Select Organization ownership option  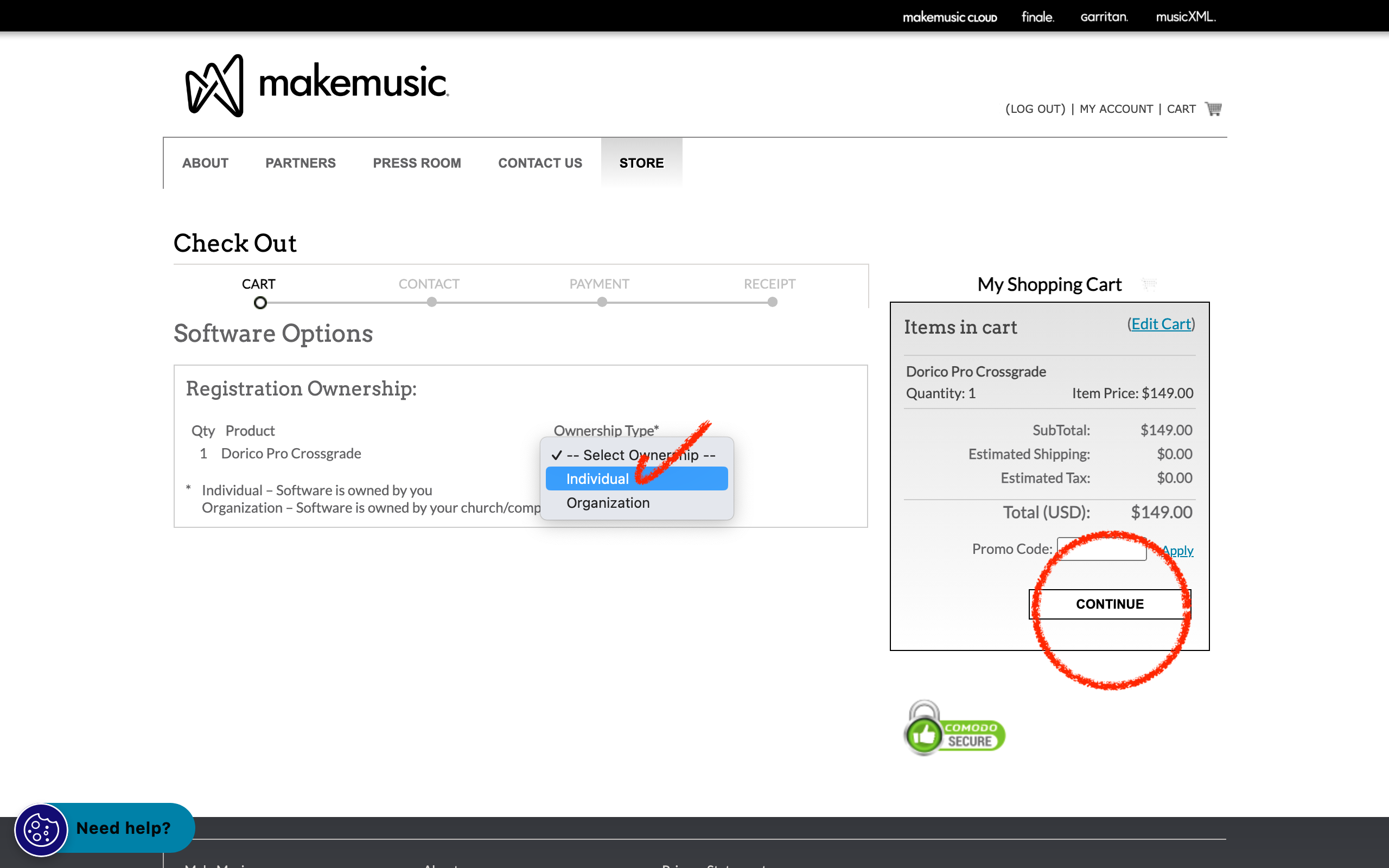pos(608,503)
